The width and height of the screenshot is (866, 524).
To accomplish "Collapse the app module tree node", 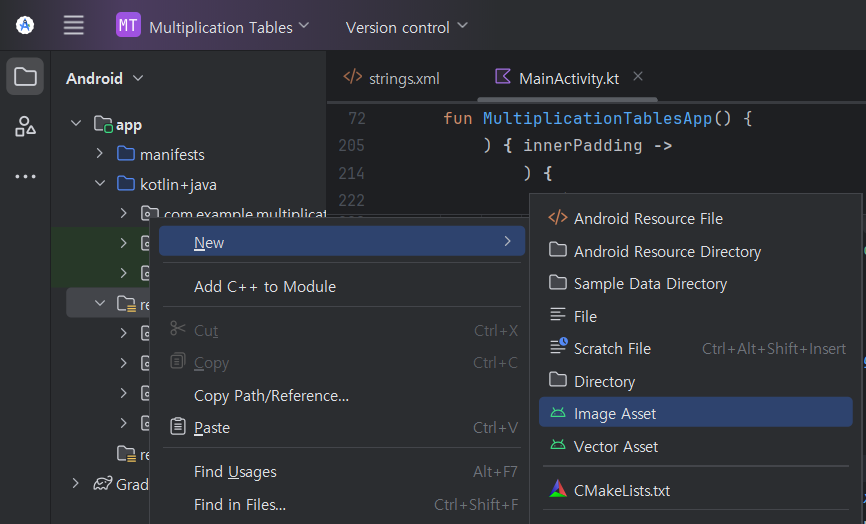I will click(76, 125).
